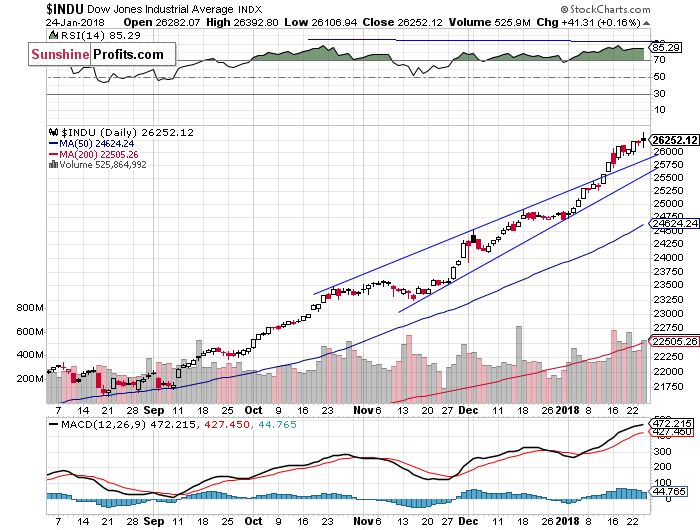Image resolution: width=700 pixels, height=530 pixels.
Task: Click the Close 26252.12 header value
Action: coord(403,22)
